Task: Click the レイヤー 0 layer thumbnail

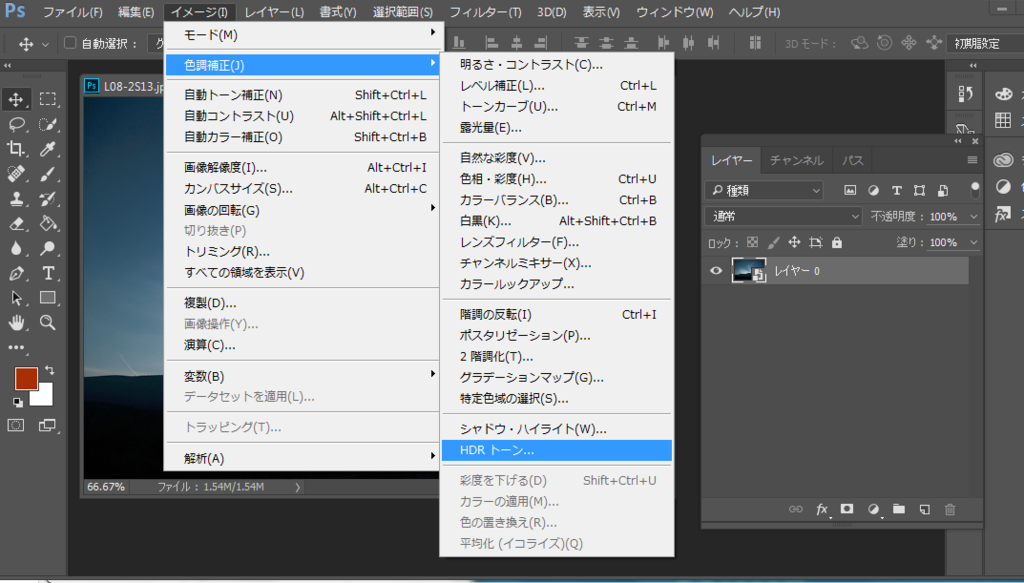Action: pos(748,270)
